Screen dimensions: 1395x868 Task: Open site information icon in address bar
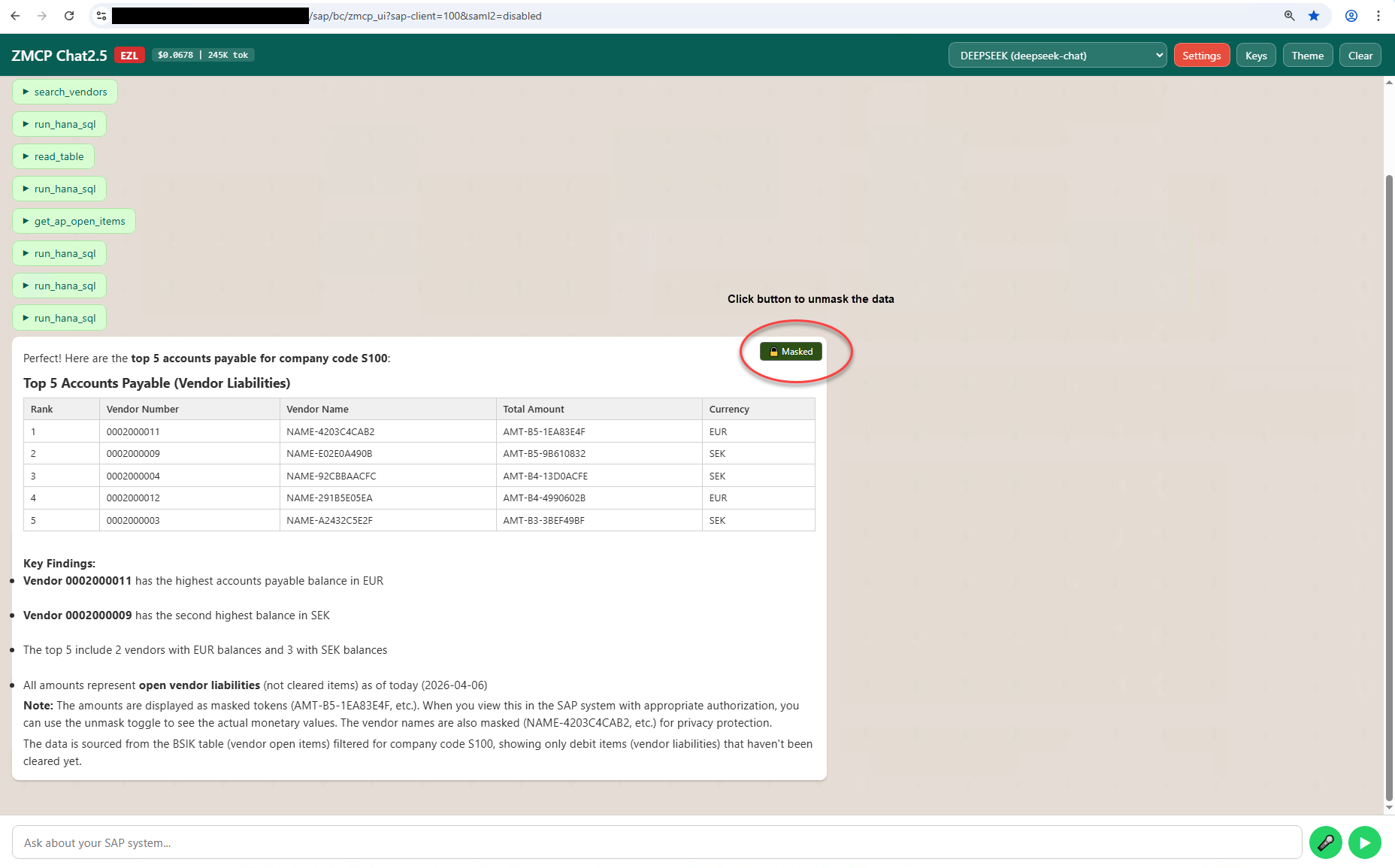[101, 16]
